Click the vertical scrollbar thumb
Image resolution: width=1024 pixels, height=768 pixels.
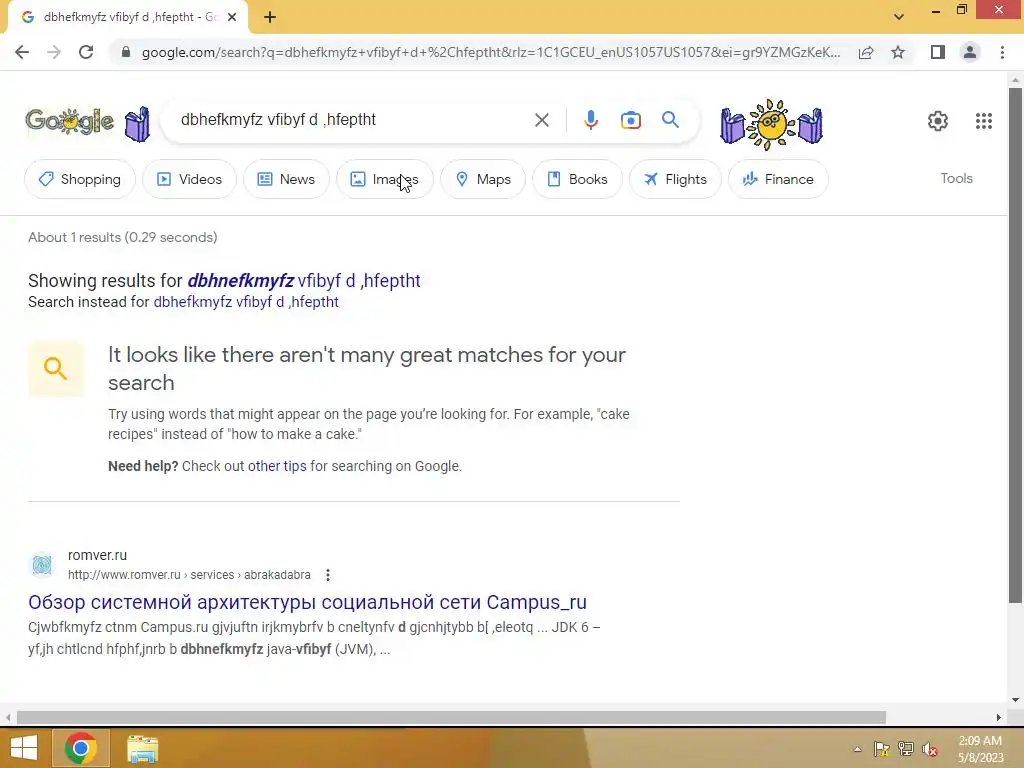tap(1015, 346)
